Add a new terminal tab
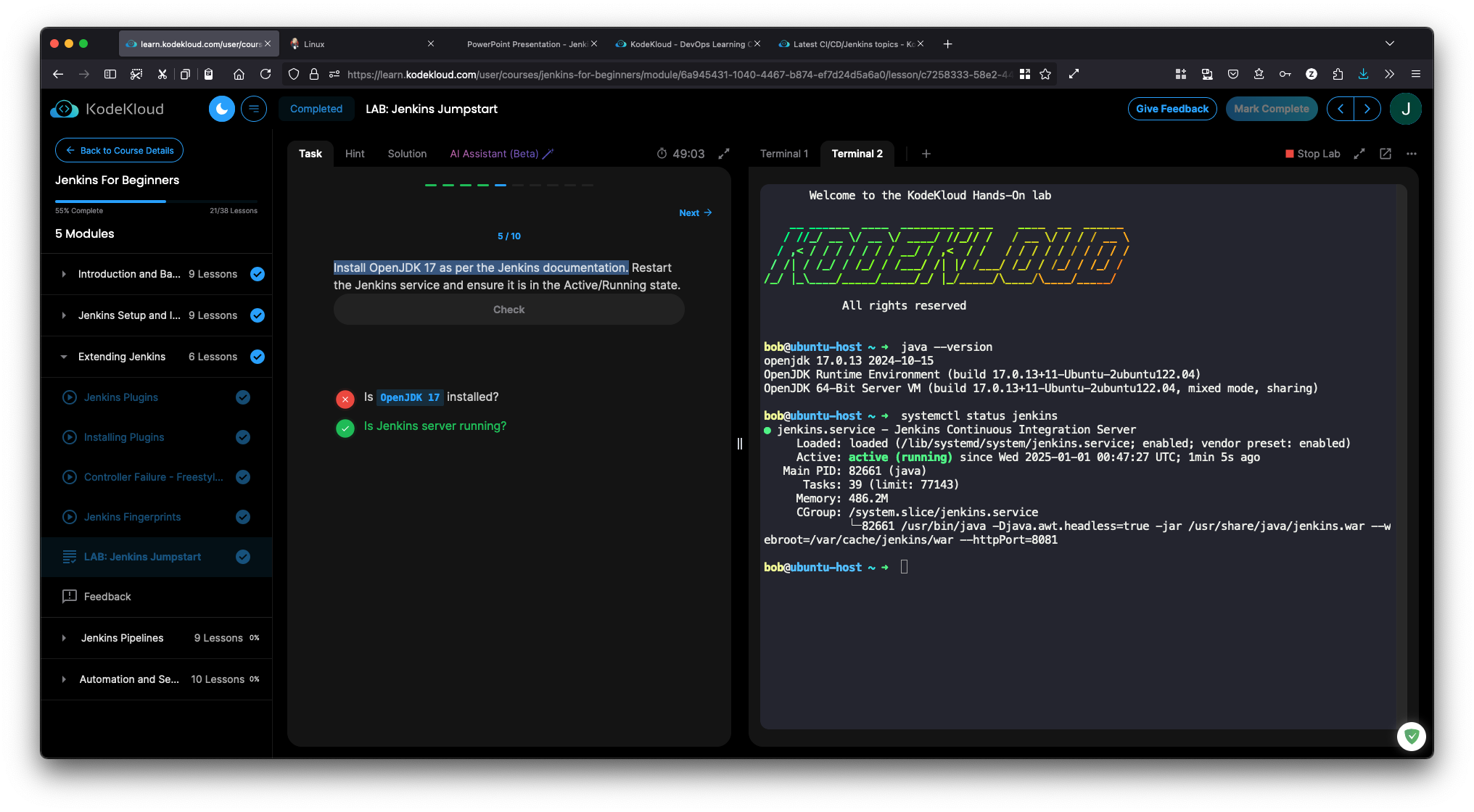1474x812 pixels. coord(926,154)
